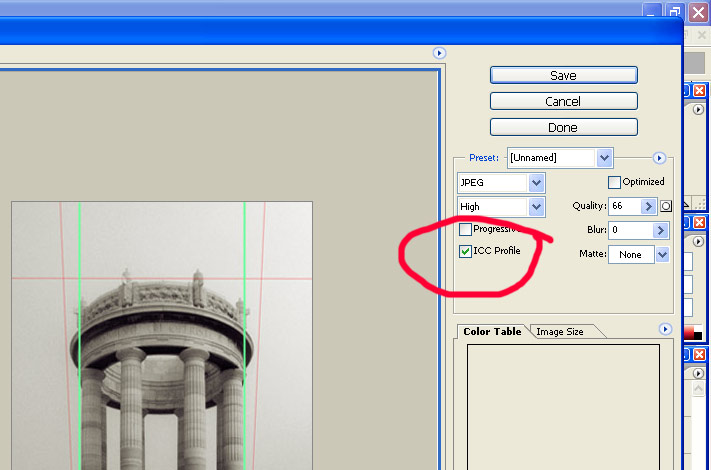The image size is (711, 470).
Task: Click the Done button
Action: coord(563,127)
